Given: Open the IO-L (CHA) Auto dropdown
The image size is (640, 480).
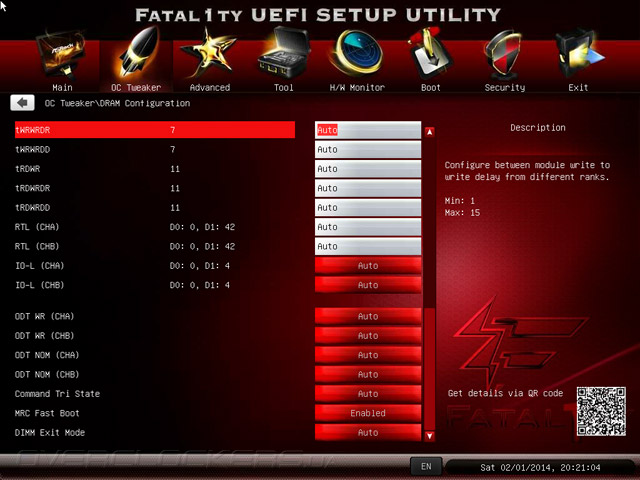Looking at the screenshot, I should (x=368, y=266).
